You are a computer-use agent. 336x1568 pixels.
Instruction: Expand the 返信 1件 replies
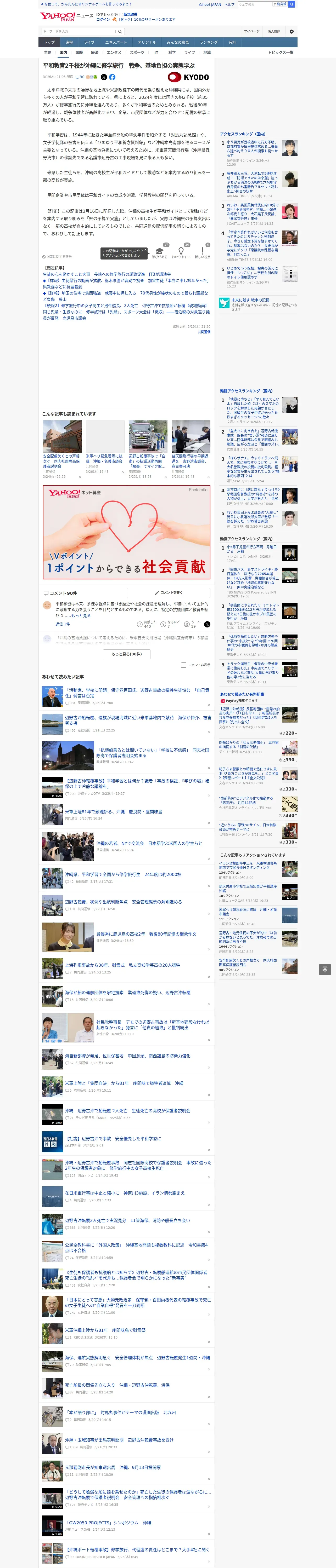(62, 624)
